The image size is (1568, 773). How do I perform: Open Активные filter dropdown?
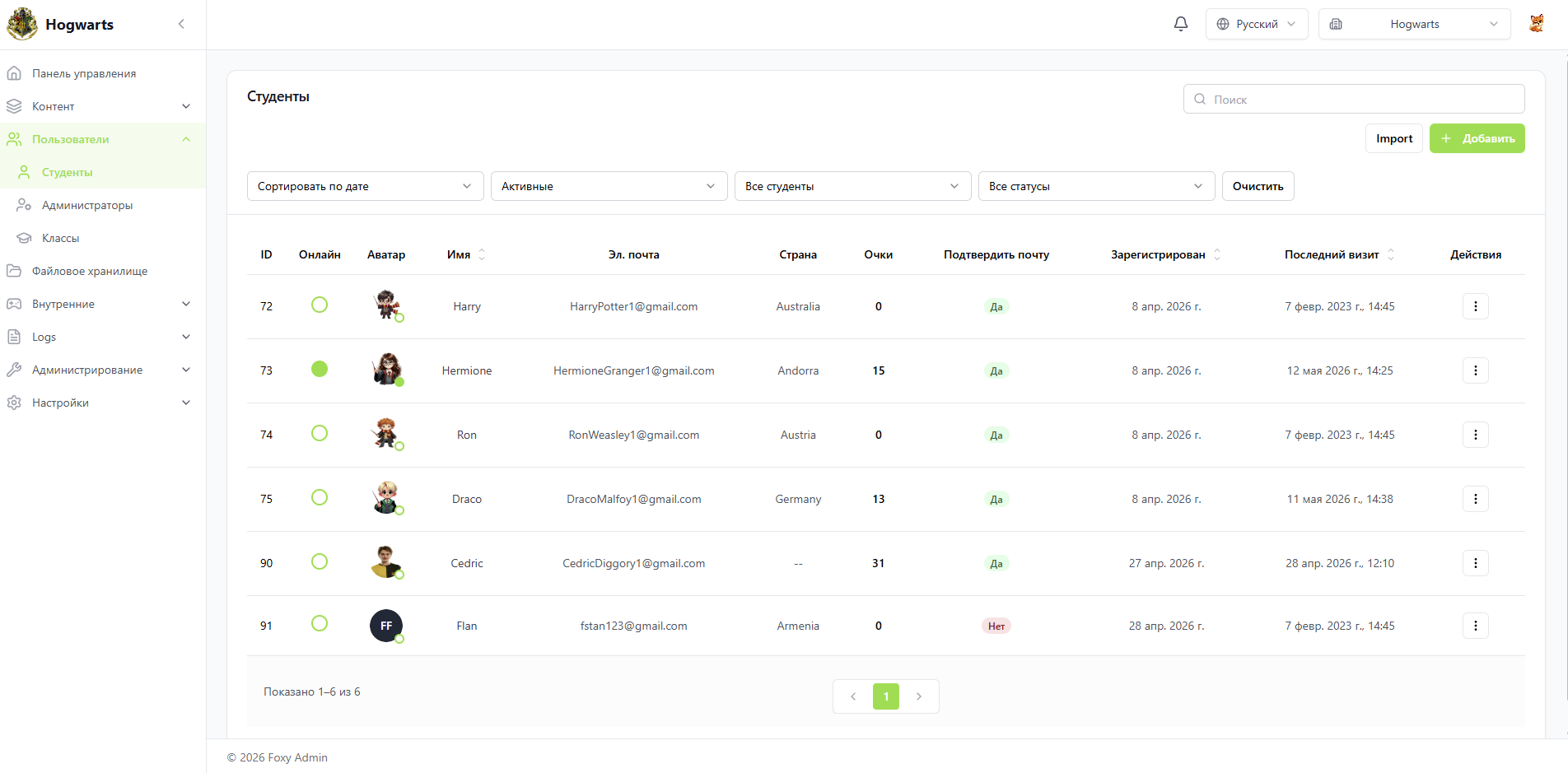click(x=609, y=186)
